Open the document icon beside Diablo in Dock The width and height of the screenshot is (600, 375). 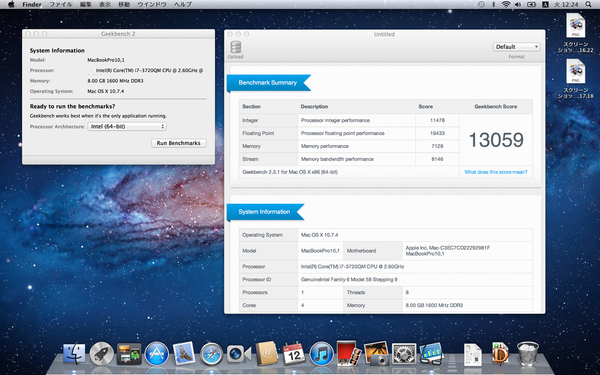tap(473, 354)
